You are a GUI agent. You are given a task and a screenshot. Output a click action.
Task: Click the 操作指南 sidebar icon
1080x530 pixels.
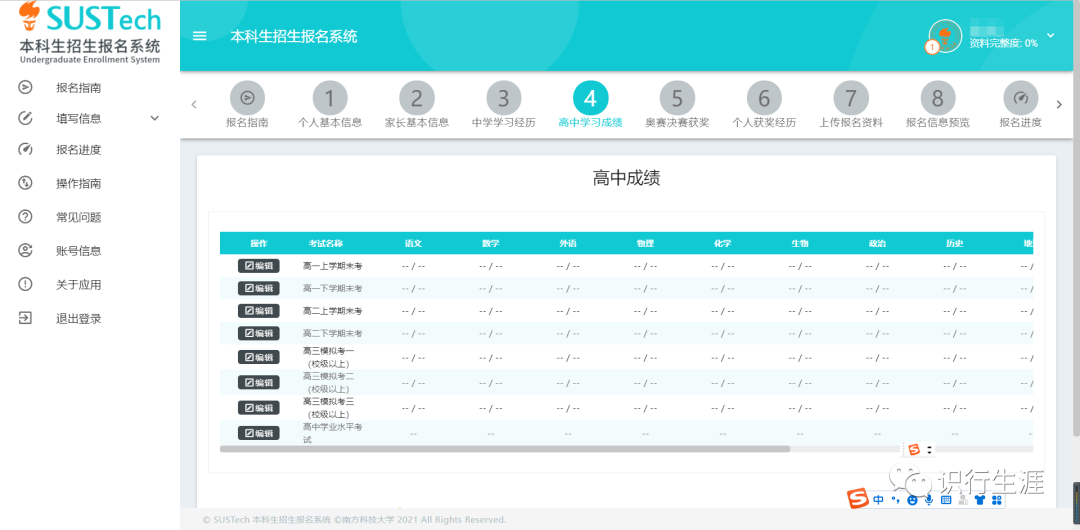click(25, 183)
